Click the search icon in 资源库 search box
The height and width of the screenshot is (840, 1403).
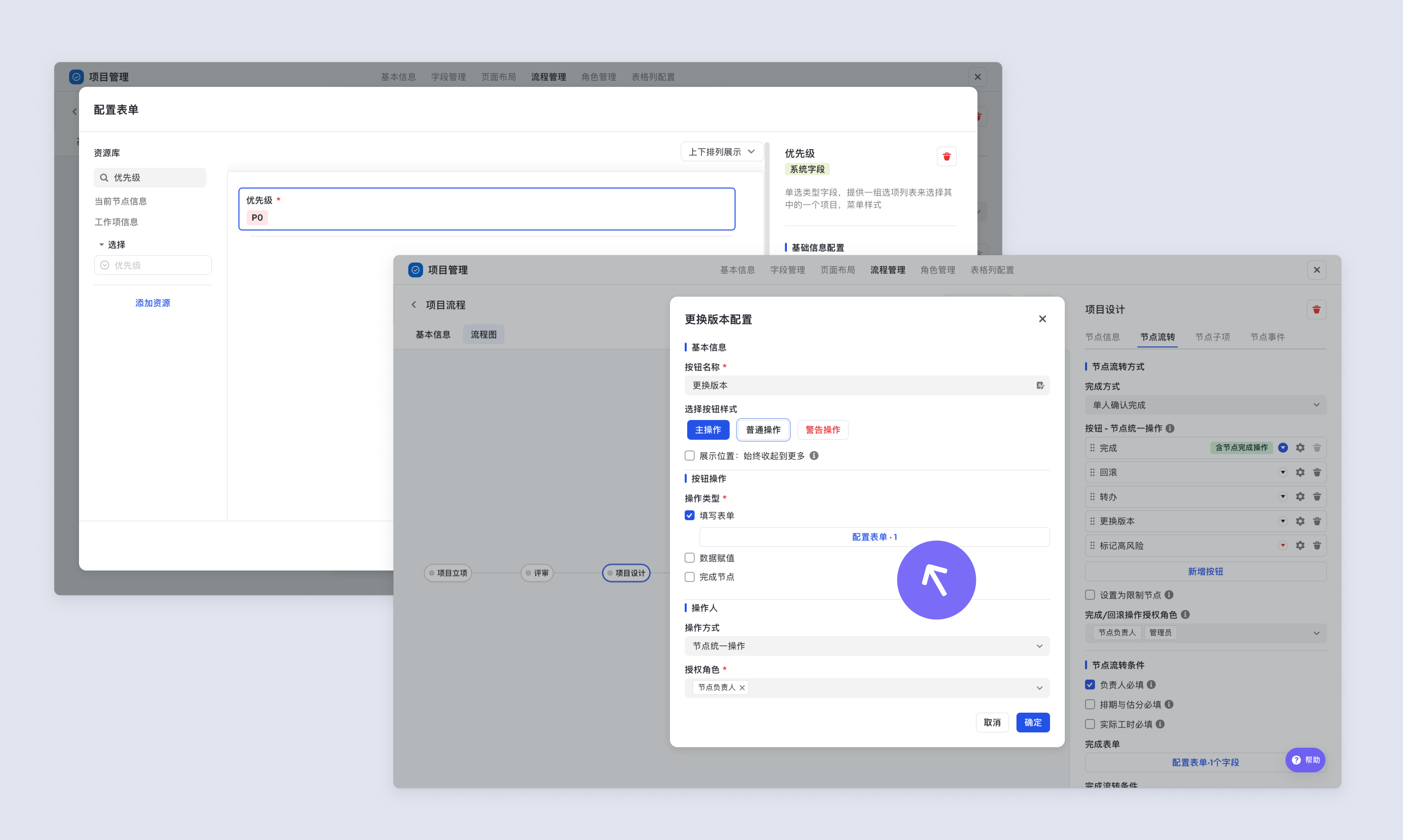(104, 178)
